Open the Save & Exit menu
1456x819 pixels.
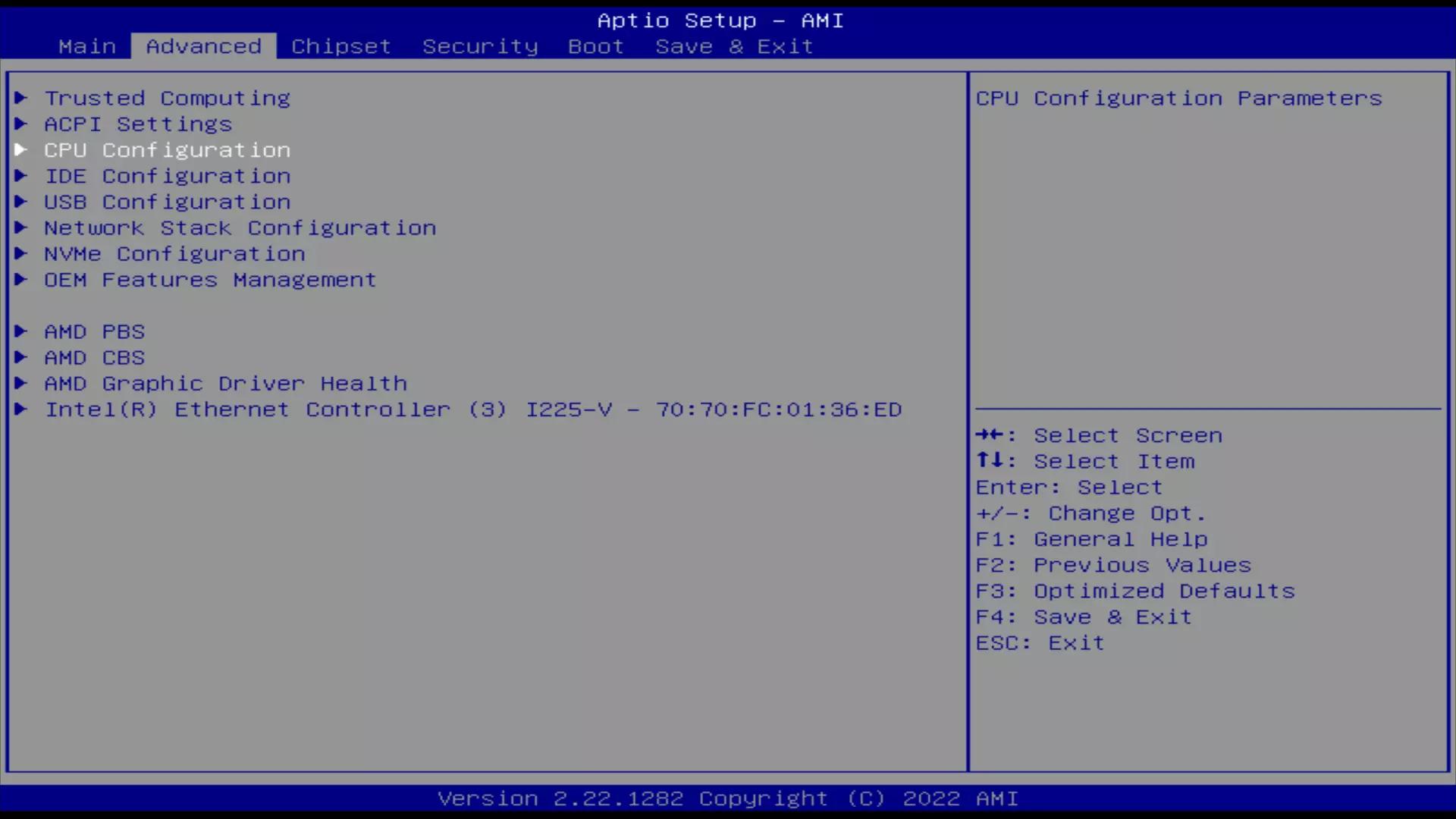tap(733, 46)
